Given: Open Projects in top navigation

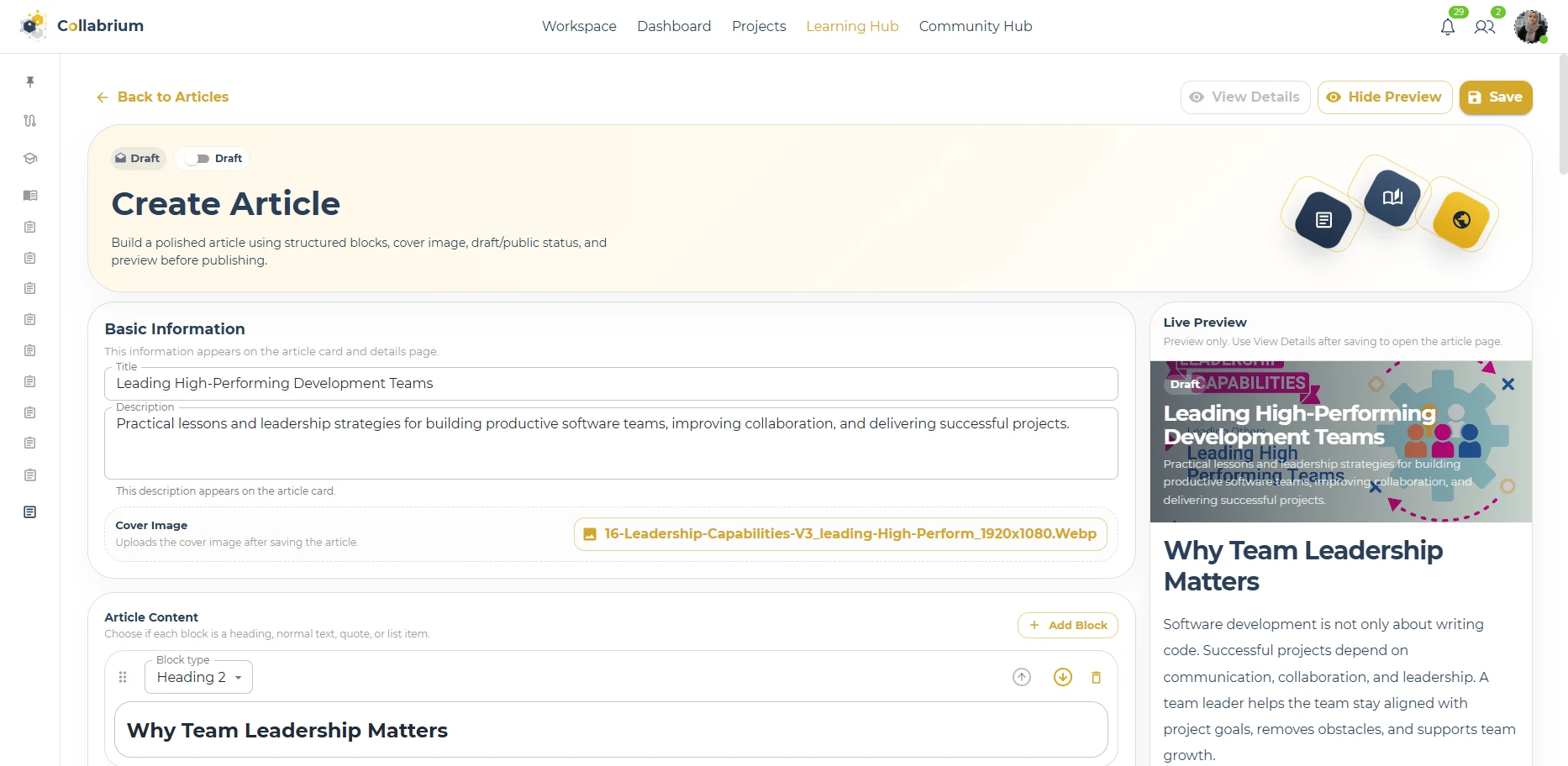Looking at the screenshot, I should (759, 26).
